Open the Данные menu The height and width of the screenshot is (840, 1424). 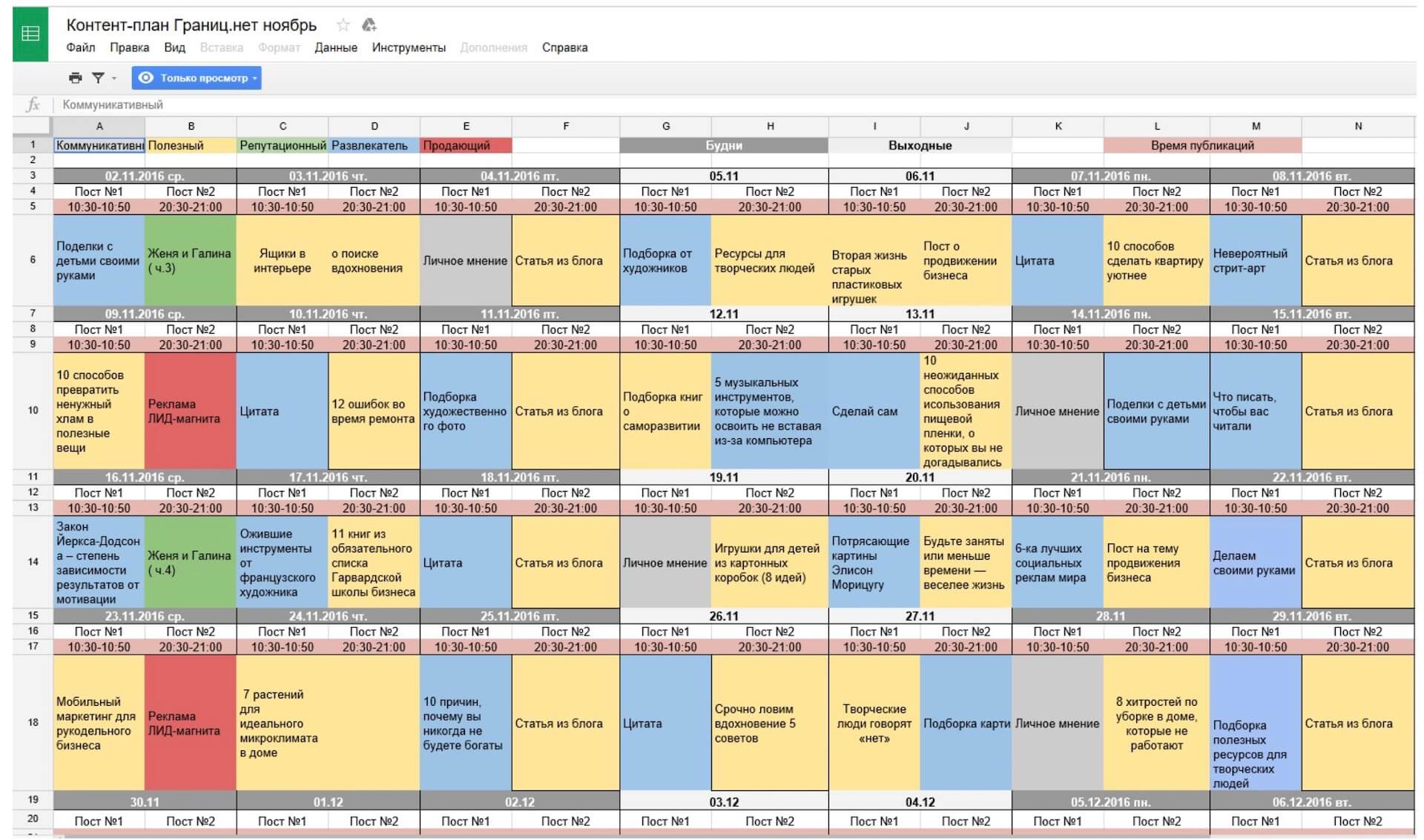pos(335,47)
